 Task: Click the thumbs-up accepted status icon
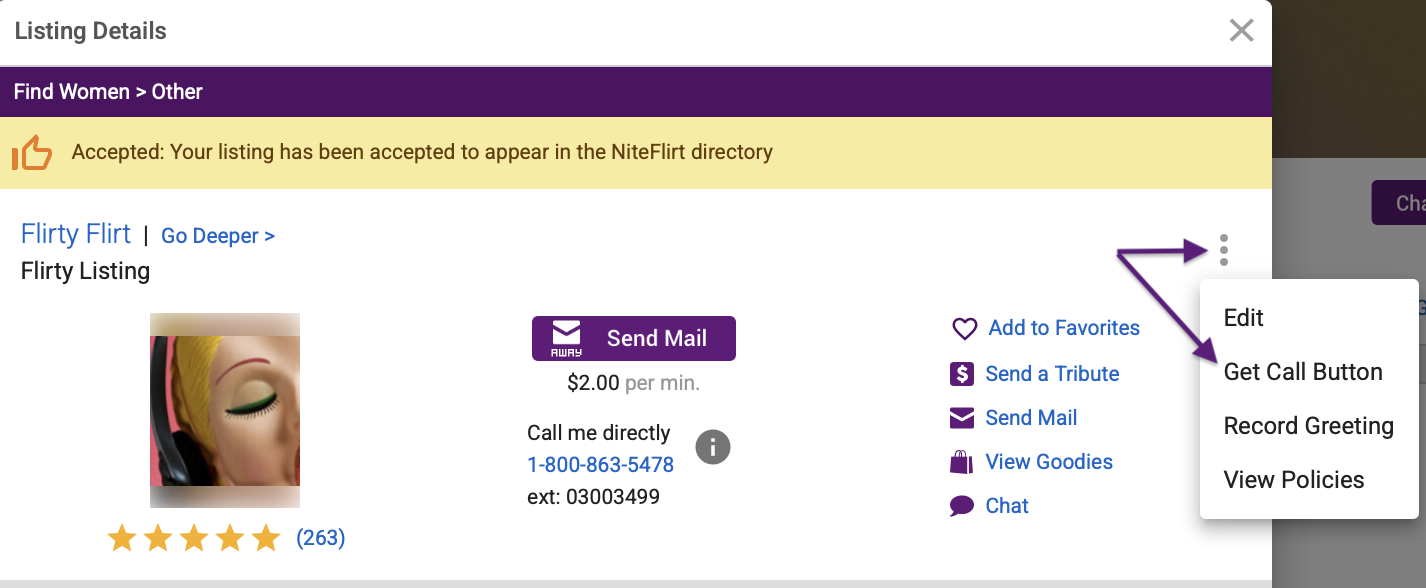coord(31,153)
